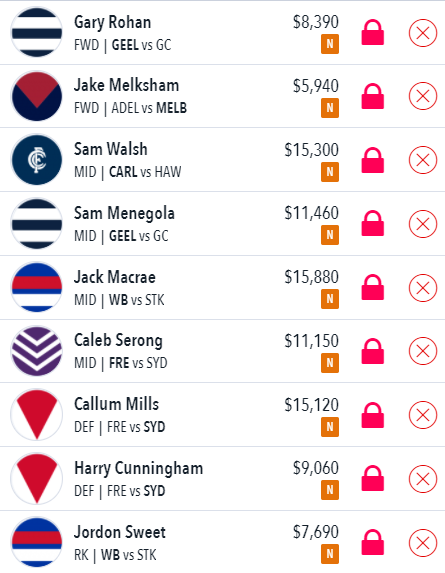This screenshot has width=445, height=573.
Task: Open Jake Melksham's player name link
Action: (126, 85)
